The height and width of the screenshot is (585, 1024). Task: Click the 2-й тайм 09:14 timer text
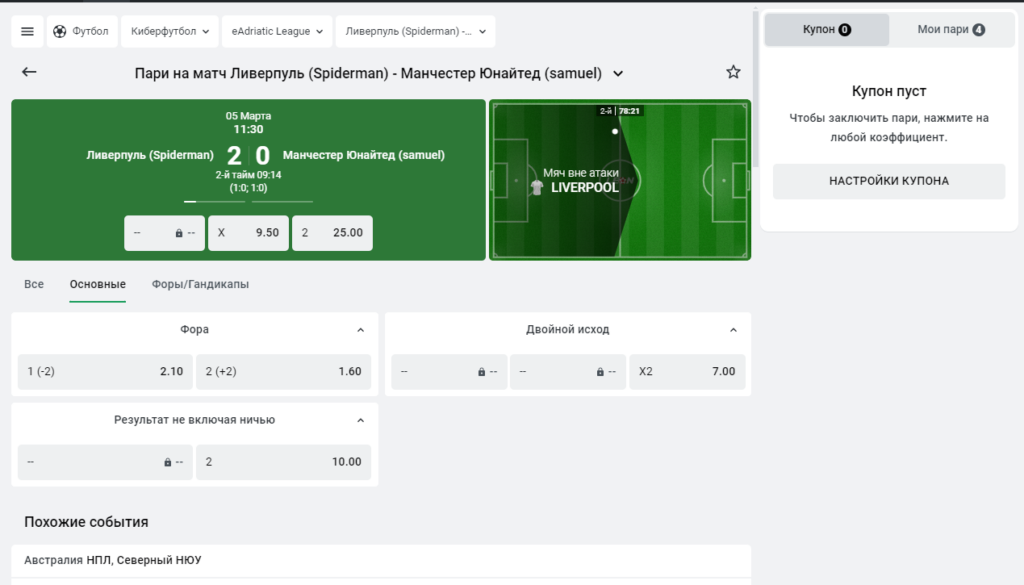pyautogui.click(x=248, y=175)
